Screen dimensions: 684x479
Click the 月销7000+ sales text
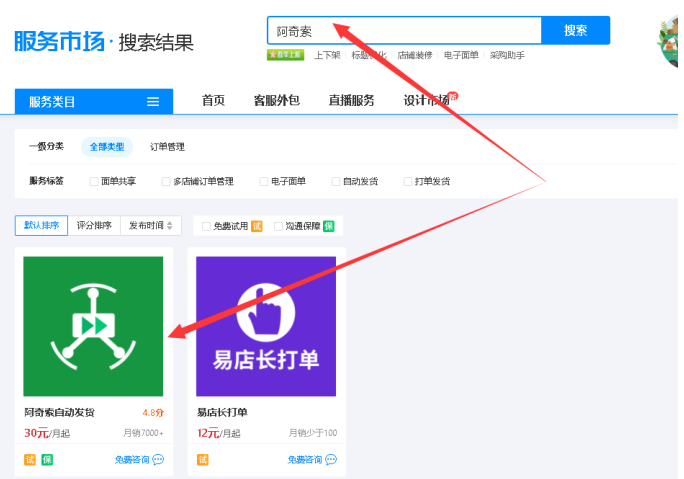[x=144, y=433]
